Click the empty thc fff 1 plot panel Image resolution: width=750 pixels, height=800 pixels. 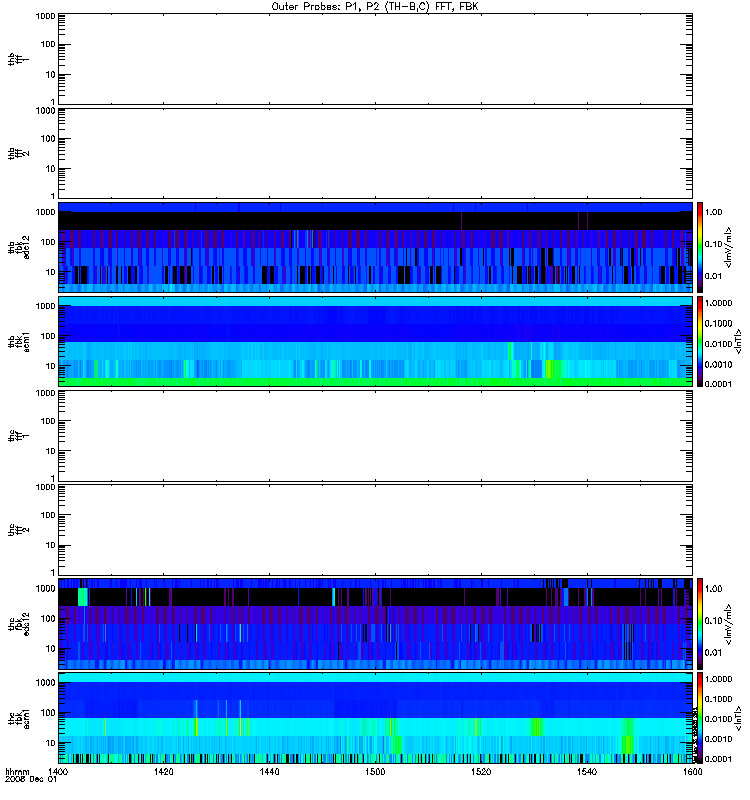click(376, 436)
